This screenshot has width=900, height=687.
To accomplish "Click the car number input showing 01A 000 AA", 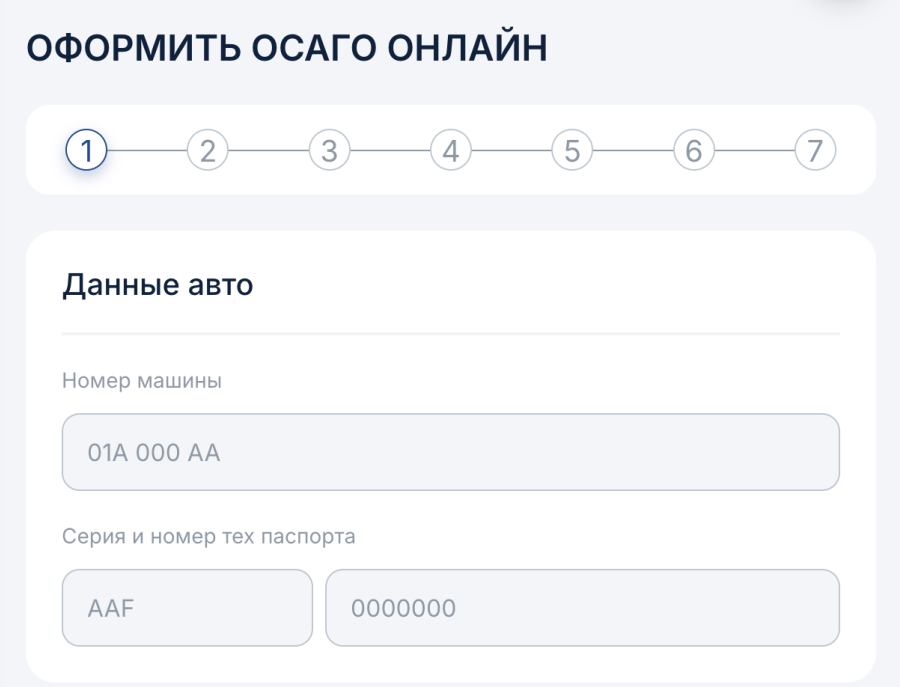I will [x=450, y=452].
